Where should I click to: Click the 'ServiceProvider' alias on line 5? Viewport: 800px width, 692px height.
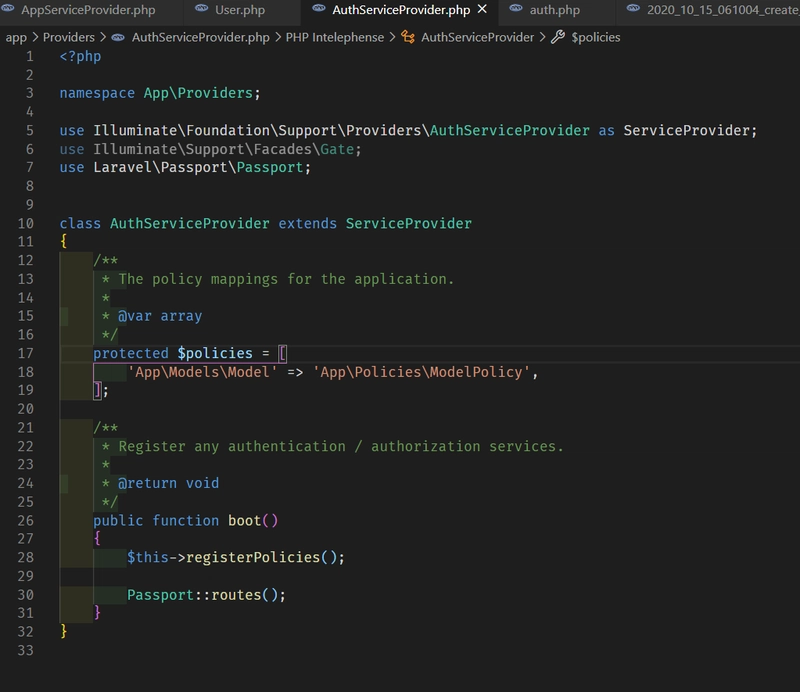point(686,131)
